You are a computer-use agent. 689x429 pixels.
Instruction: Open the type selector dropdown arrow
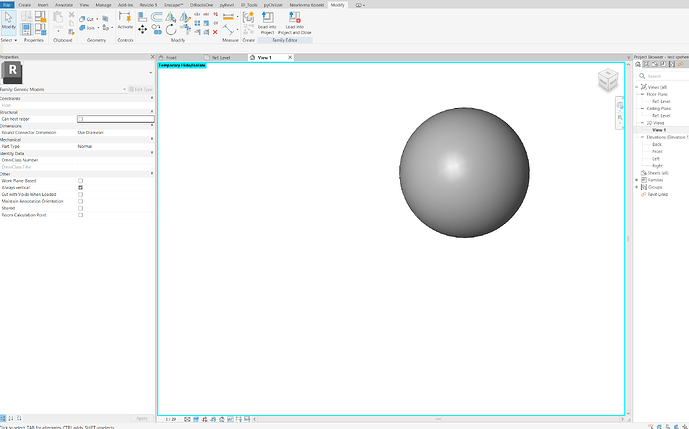pyautogui.click(x=151, y=73)
